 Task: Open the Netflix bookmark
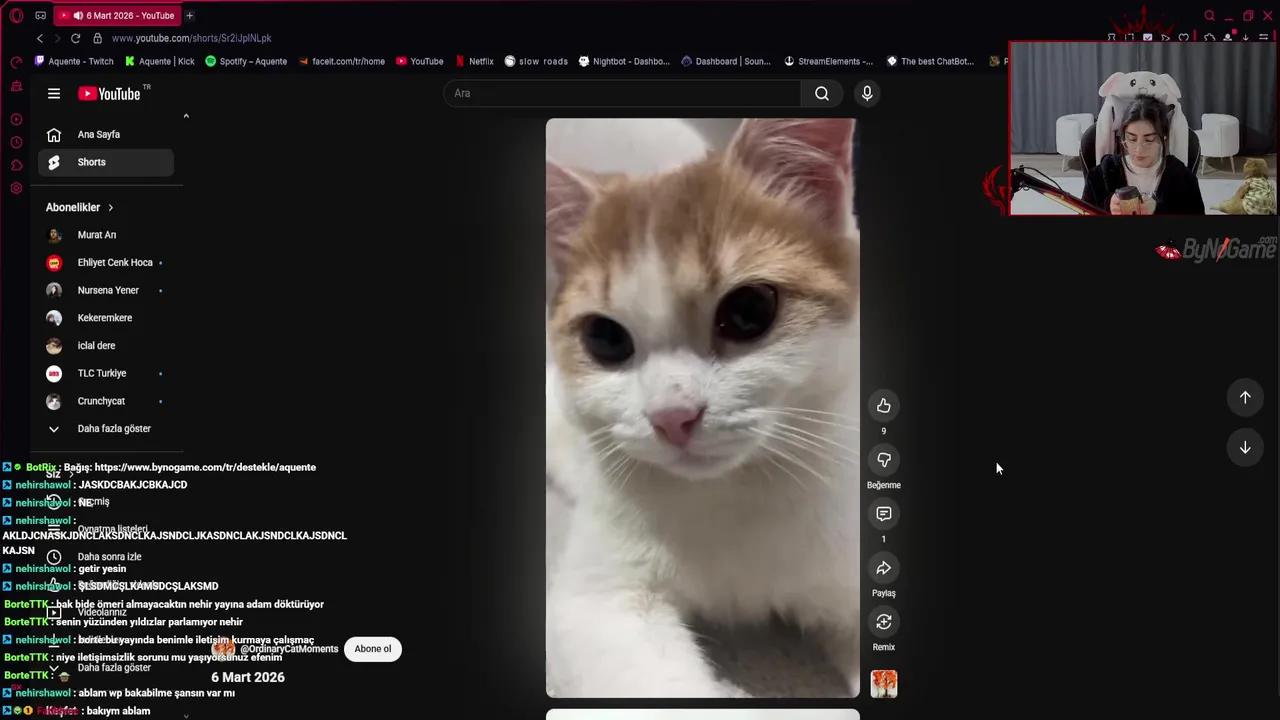click(474, 61)
